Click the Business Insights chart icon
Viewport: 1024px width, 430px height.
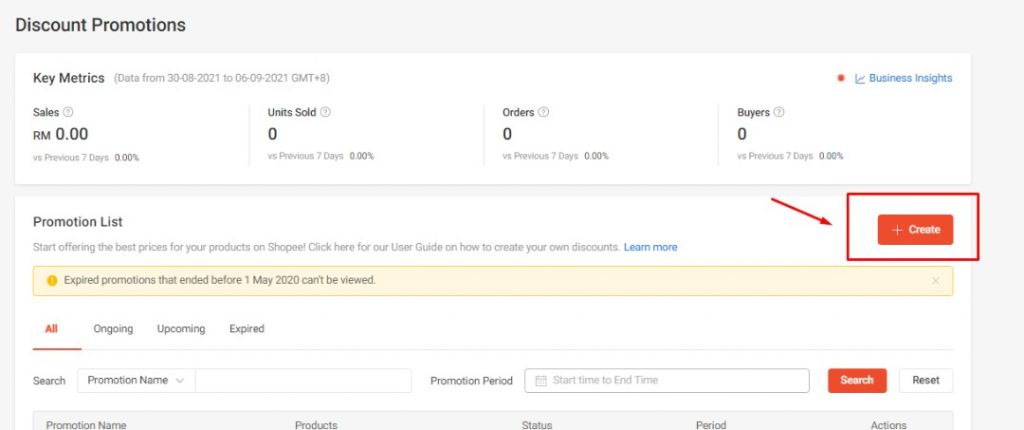coord(859,78)
